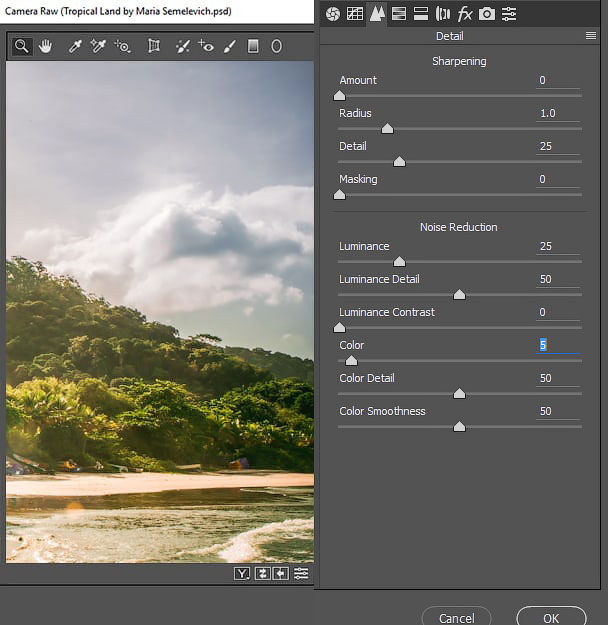Click the Luminance Detail slider handle
This screenshot has width=608, height=625.
(x=459, y=295)
